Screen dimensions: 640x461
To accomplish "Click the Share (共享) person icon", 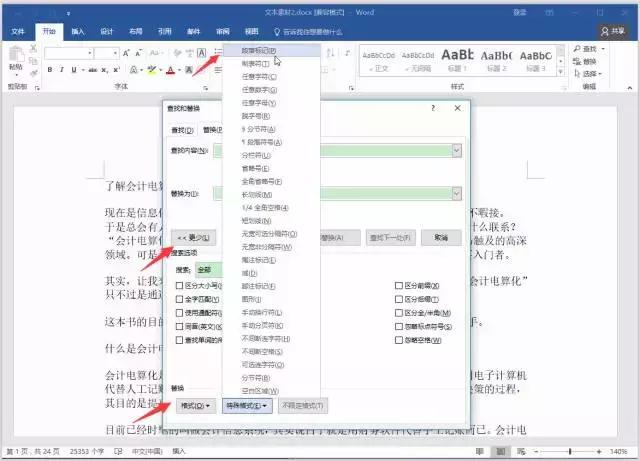I will click(x=605, y=31).
